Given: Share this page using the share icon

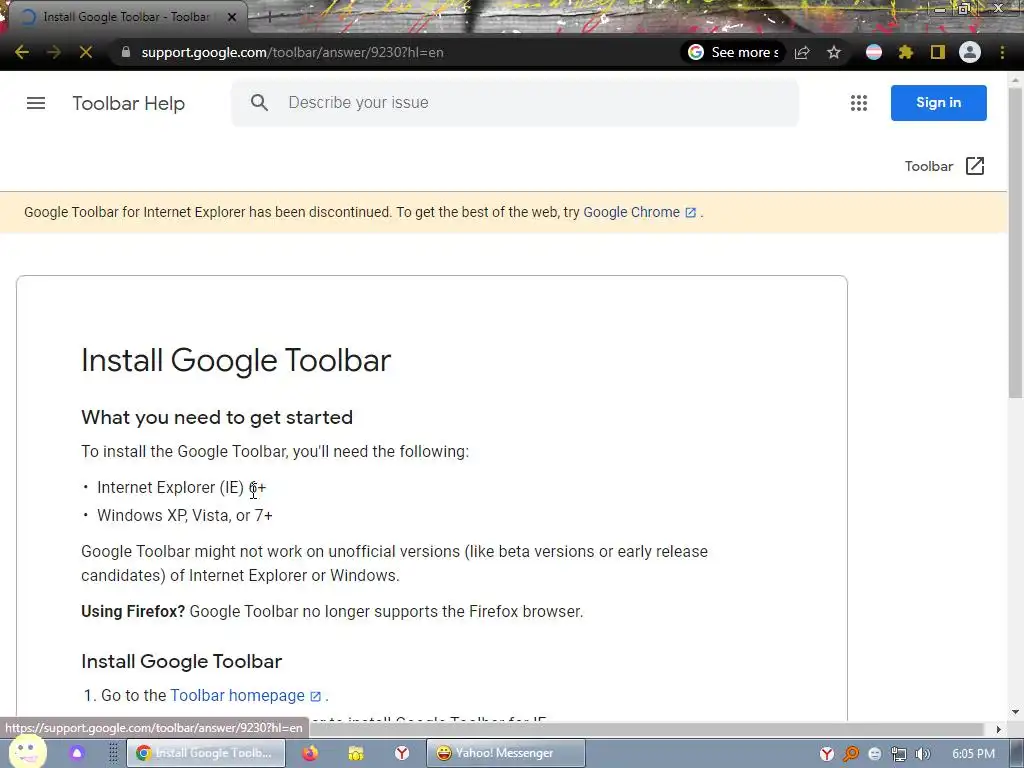Looking at the screenshot, I should point(802,52).
